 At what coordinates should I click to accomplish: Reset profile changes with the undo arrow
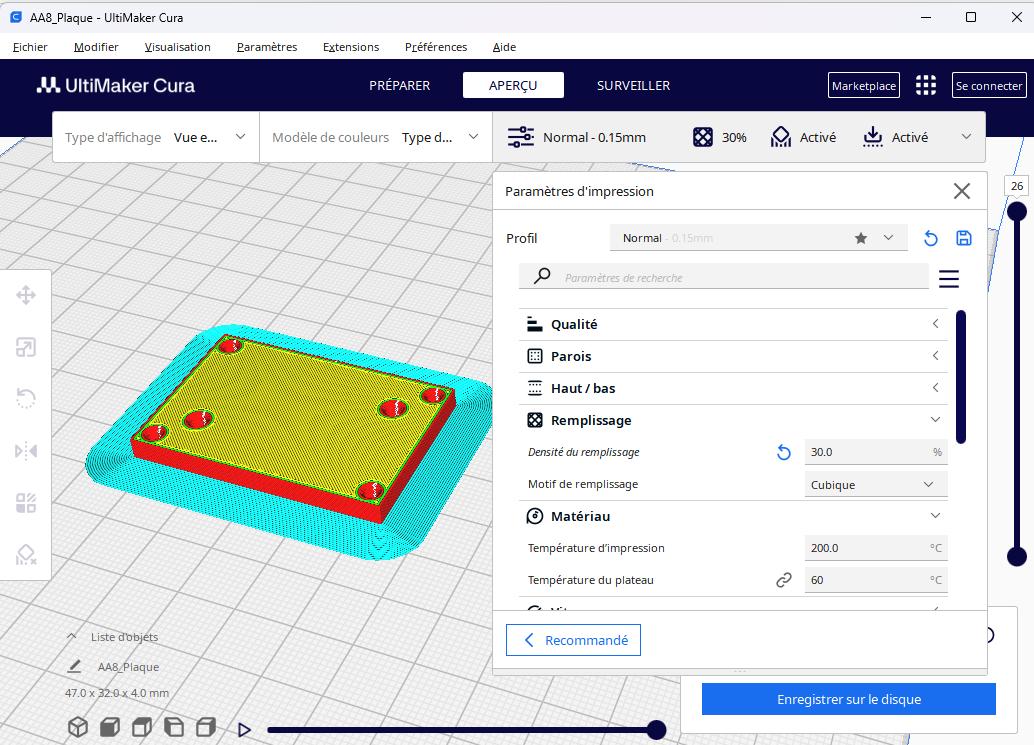(x=930, y=238)
